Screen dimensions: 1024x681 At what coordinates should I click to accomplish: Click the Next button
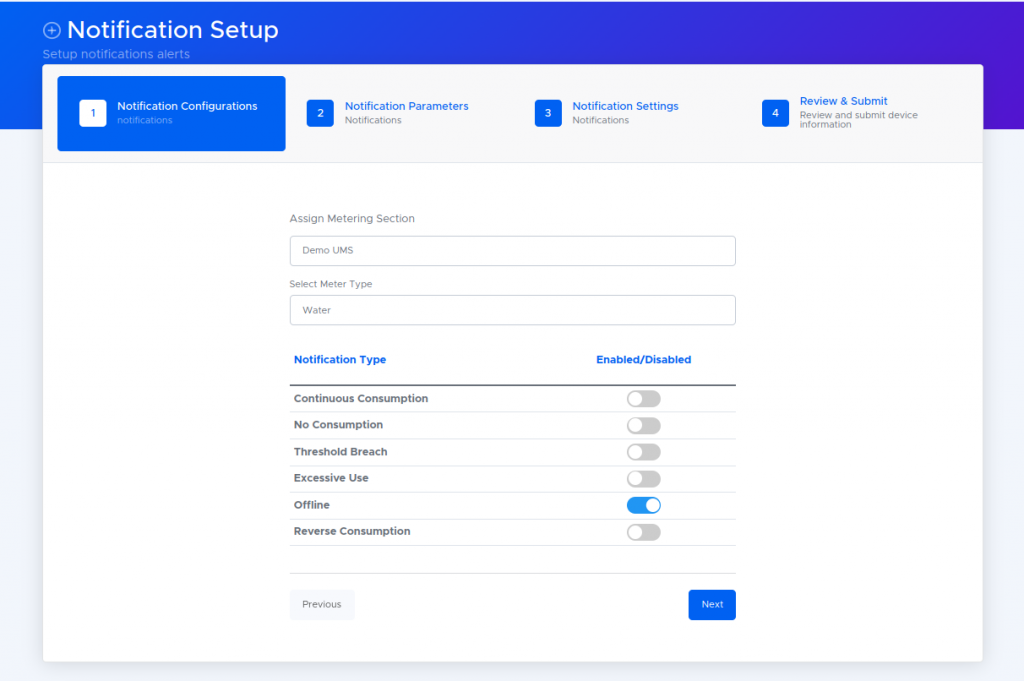click(711, 604)
